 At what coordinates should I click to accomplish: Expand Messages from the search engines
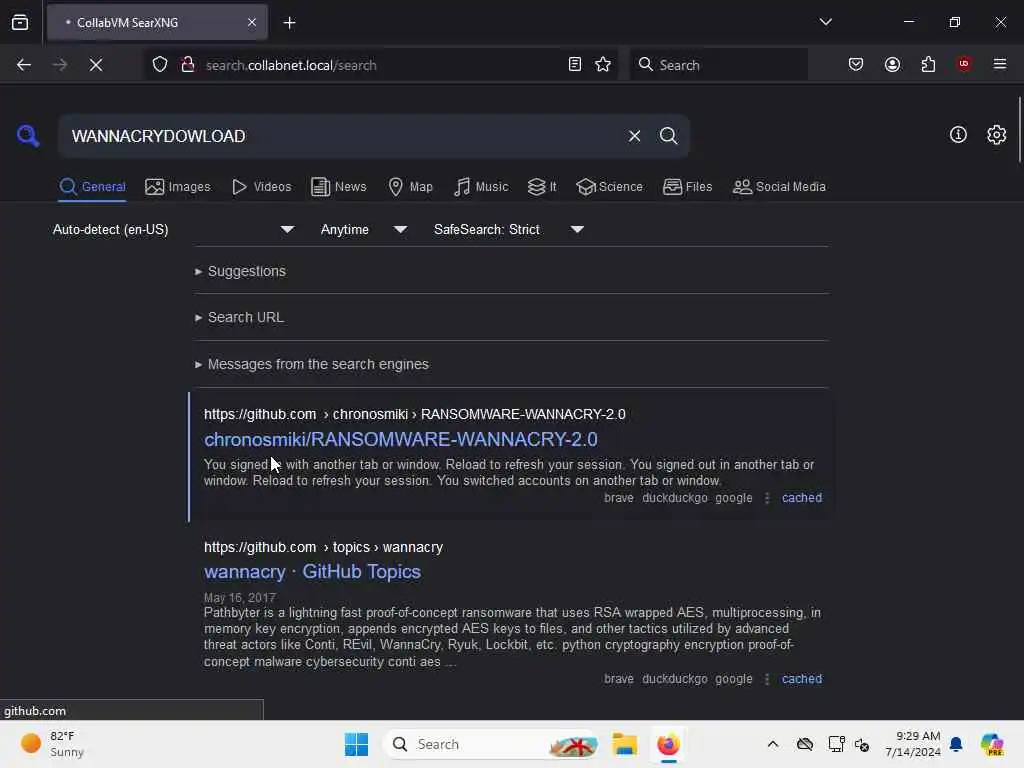click(312, 364)
